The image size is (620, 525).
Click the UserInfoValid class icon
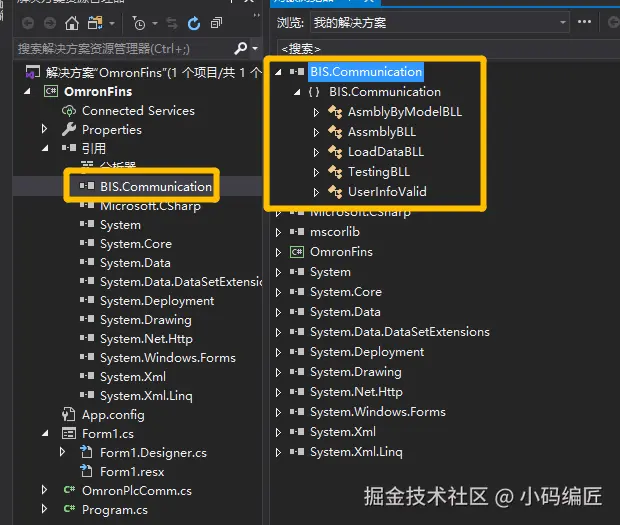coord(335,192)
